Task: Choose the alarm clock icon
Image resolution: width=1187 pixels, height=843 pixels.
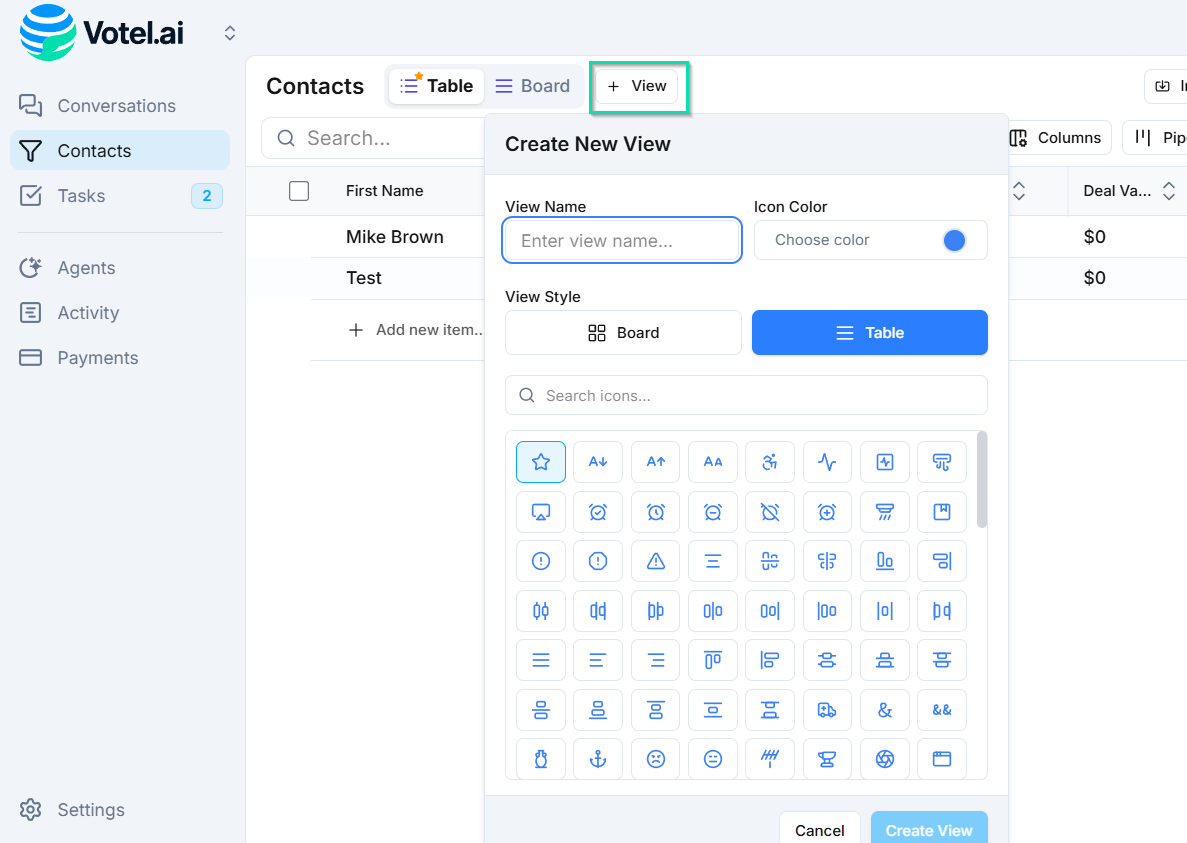Action: [x=655, y=512]
